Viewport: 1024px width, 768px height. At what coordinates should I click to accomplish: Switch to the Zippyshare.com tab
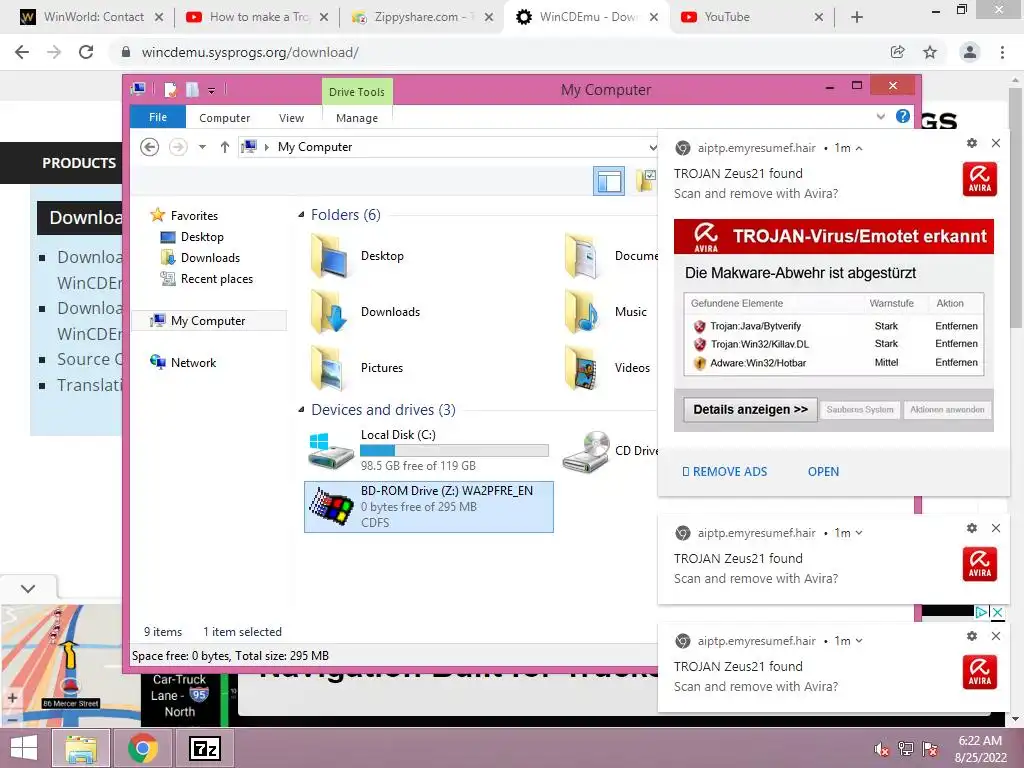coord(421,17)
